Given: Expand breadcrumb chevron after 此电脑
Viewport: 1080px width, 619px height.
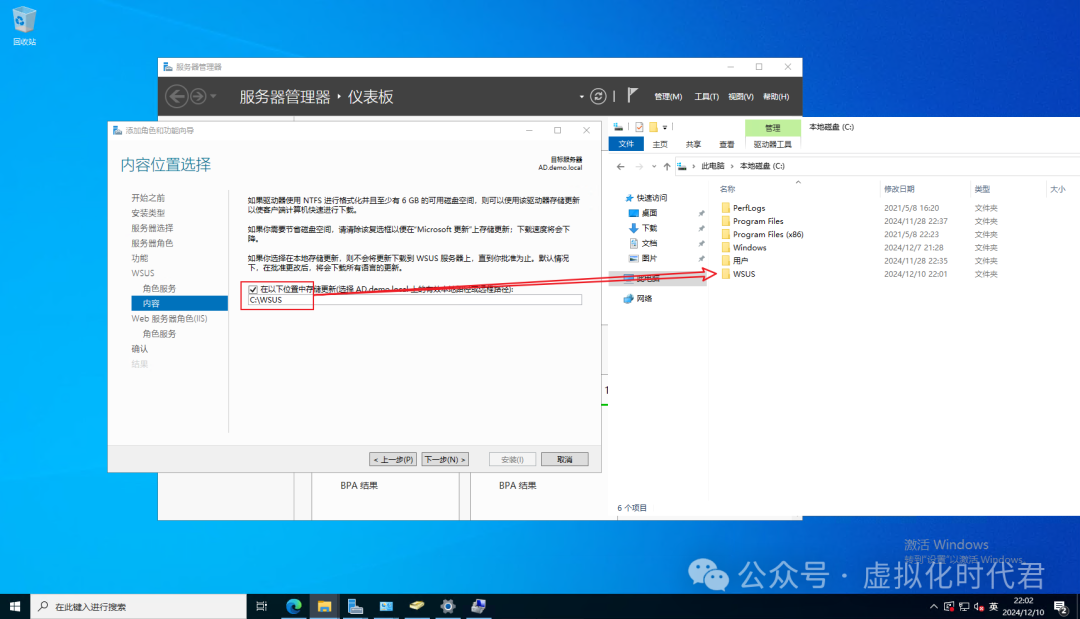Looking at the screenshot, I should pyautogui.click(x=731, y=166).
